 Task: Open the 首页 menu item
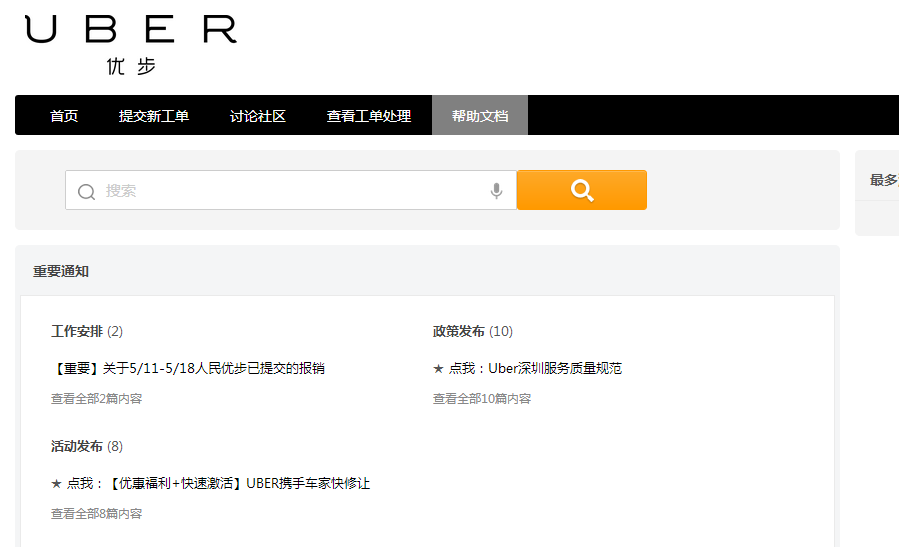[64, 116]
